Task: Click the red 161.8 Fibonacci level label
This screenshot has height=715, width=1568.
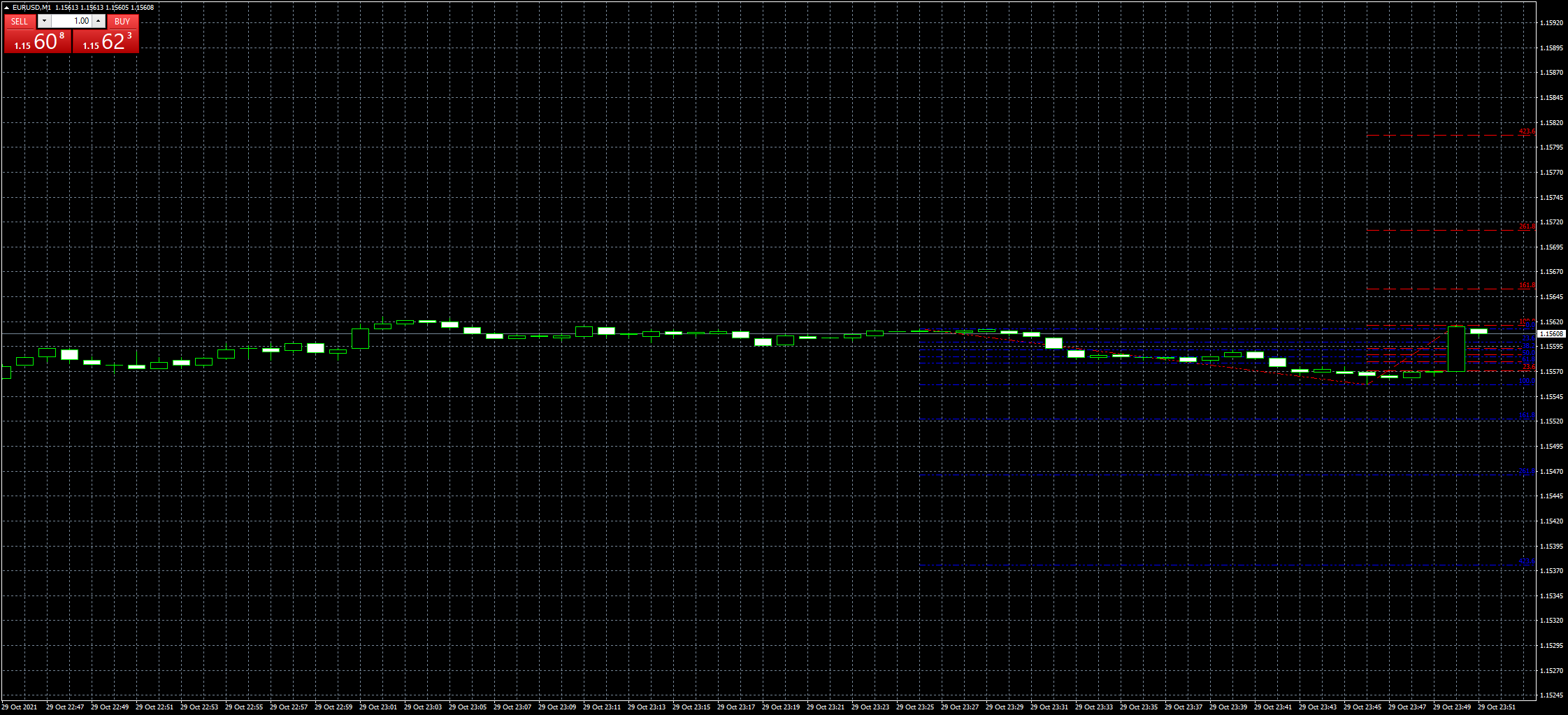Action: point(1527,285)
